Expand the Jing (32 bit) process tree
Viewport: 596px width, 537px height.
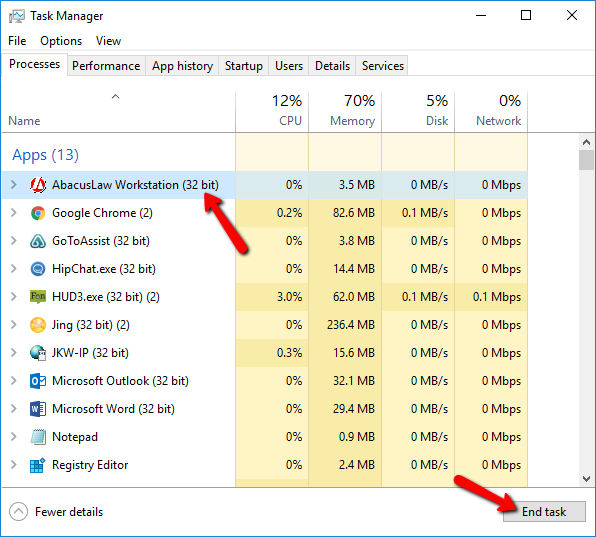pos(14,325)
